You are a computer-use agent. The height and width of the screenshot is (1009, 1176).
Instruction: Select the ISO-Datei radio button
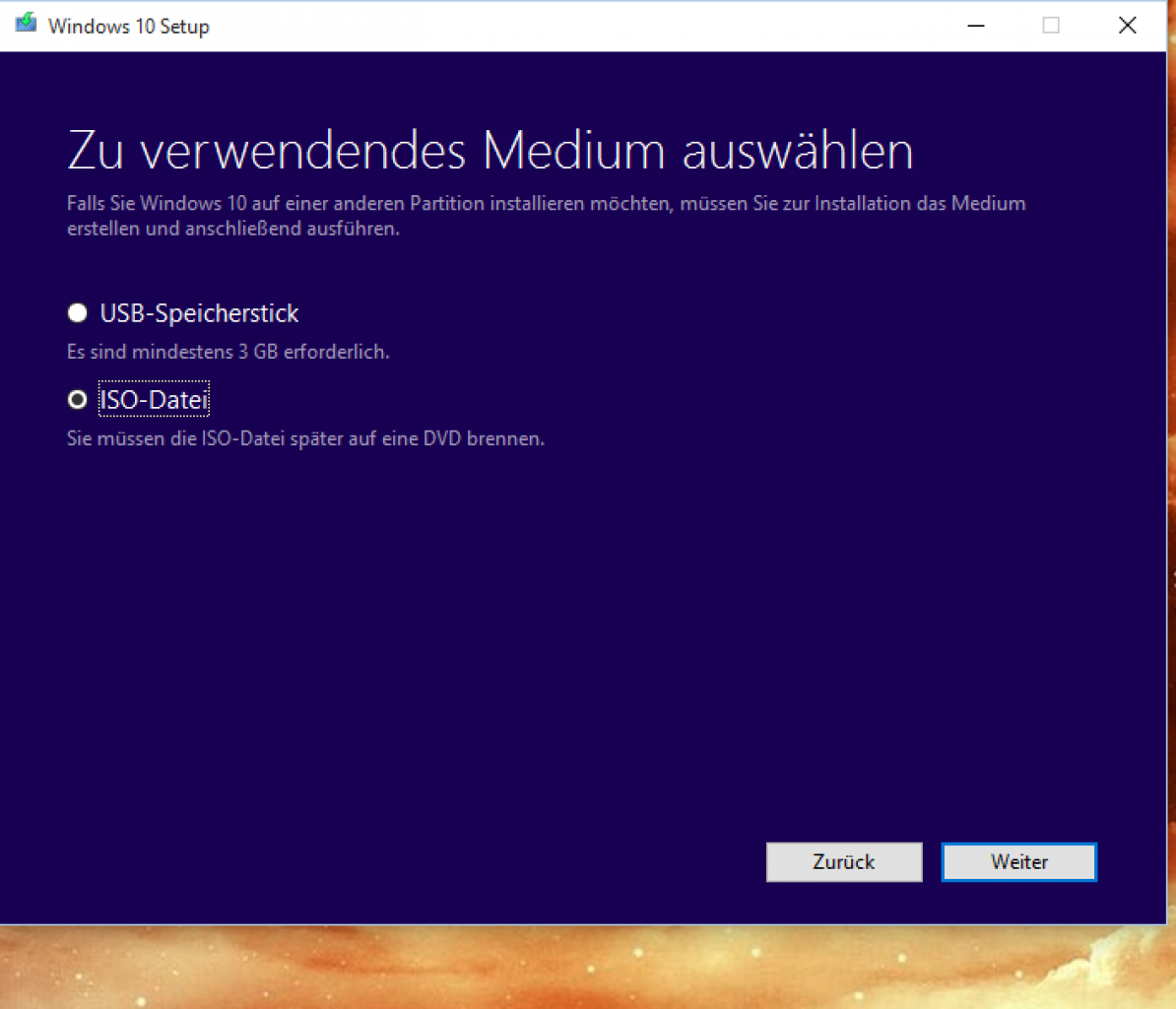coord(77,400)
